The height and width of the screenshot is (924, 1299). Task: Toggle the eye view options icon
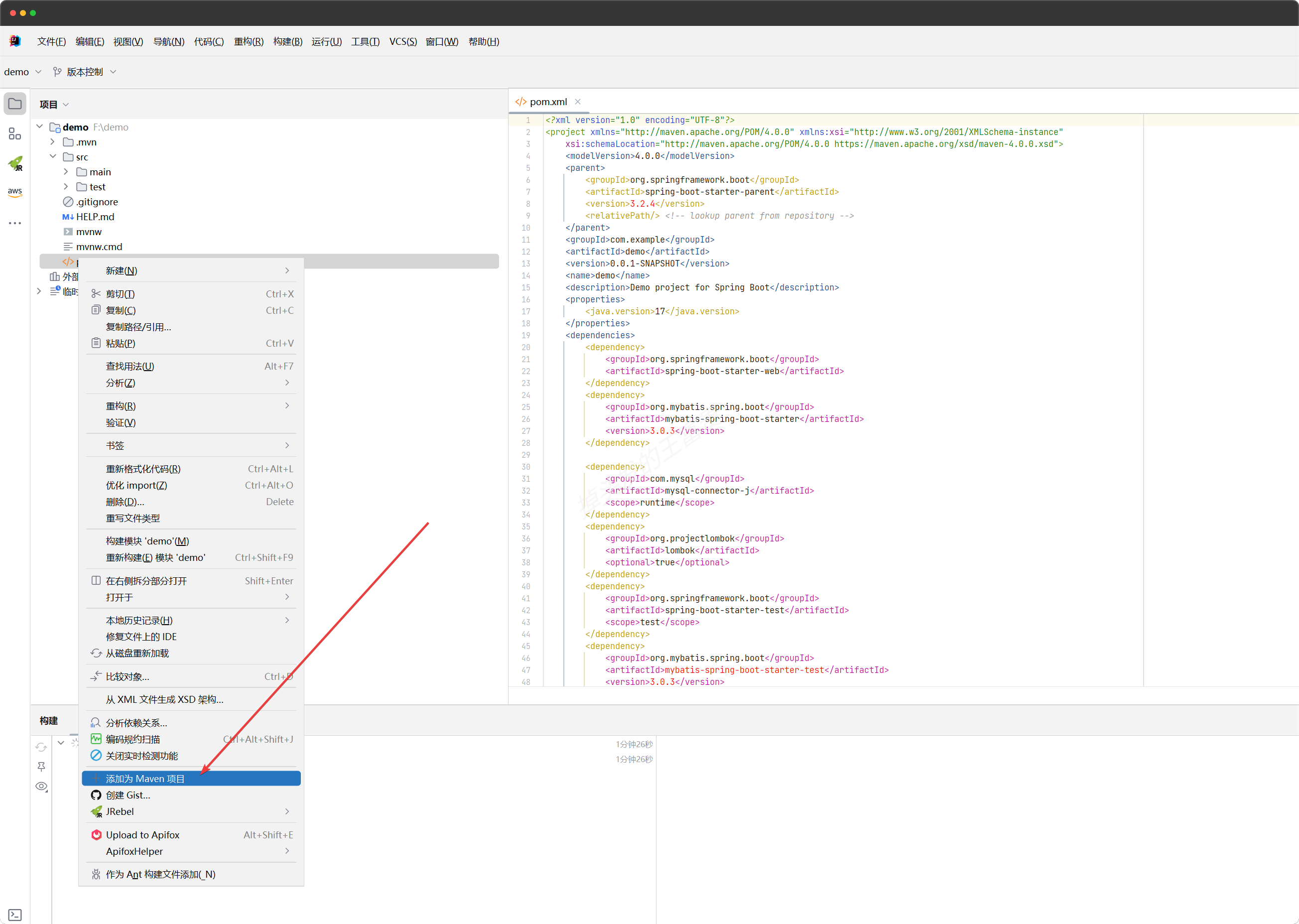click(x=41, y=787)
